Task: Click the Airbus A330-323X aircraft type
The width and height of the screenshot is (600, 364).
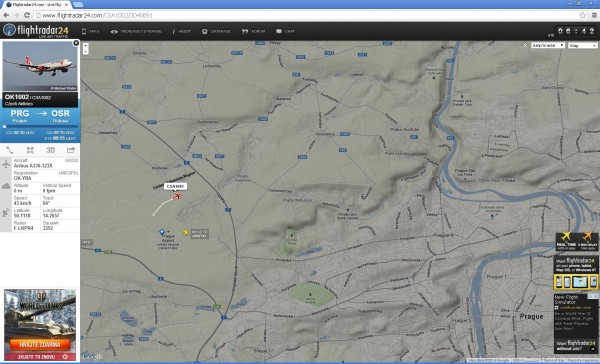Action: coord(33,166)
